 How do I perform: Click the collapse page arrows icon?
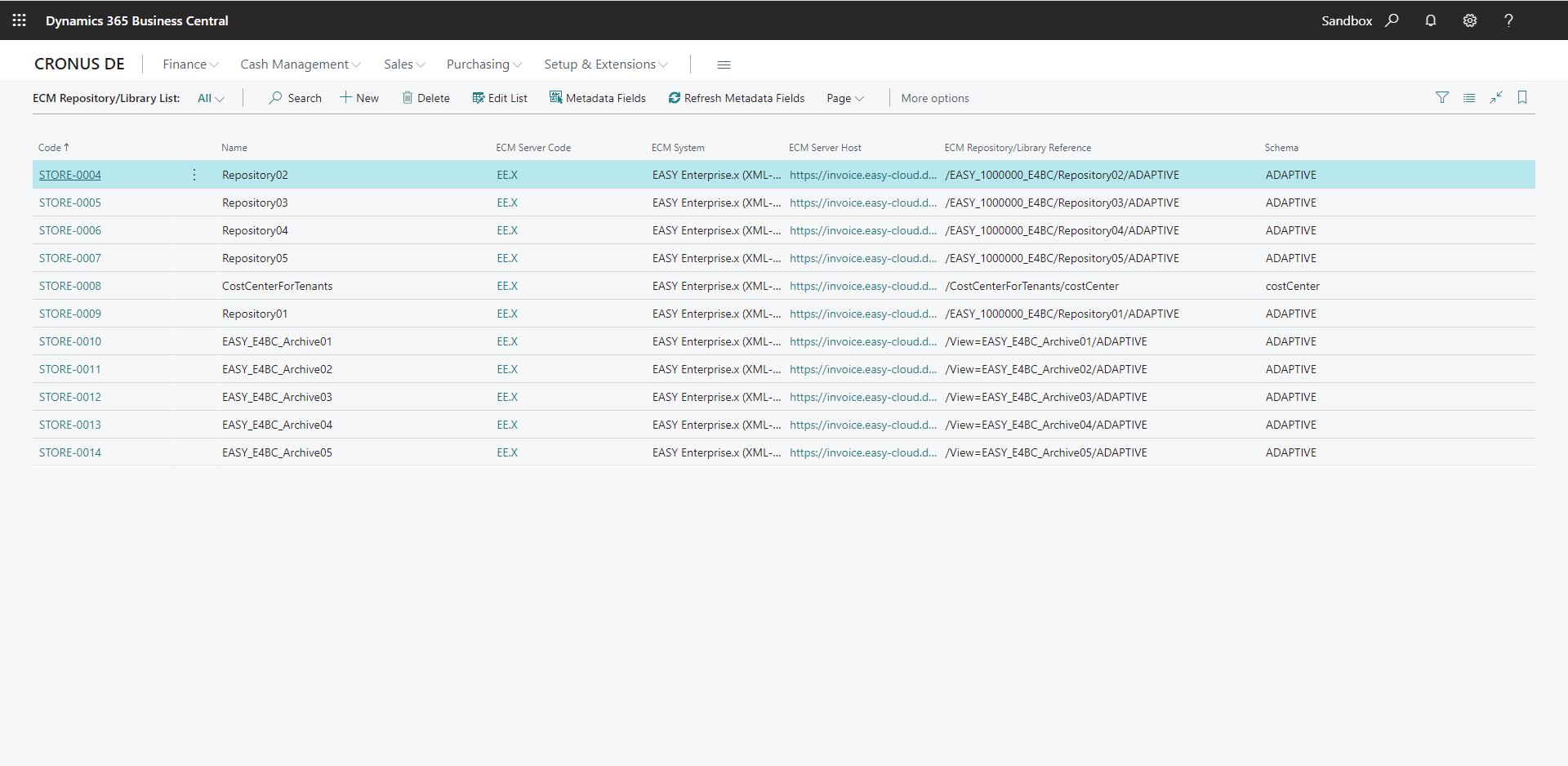tap(1496, 98)
